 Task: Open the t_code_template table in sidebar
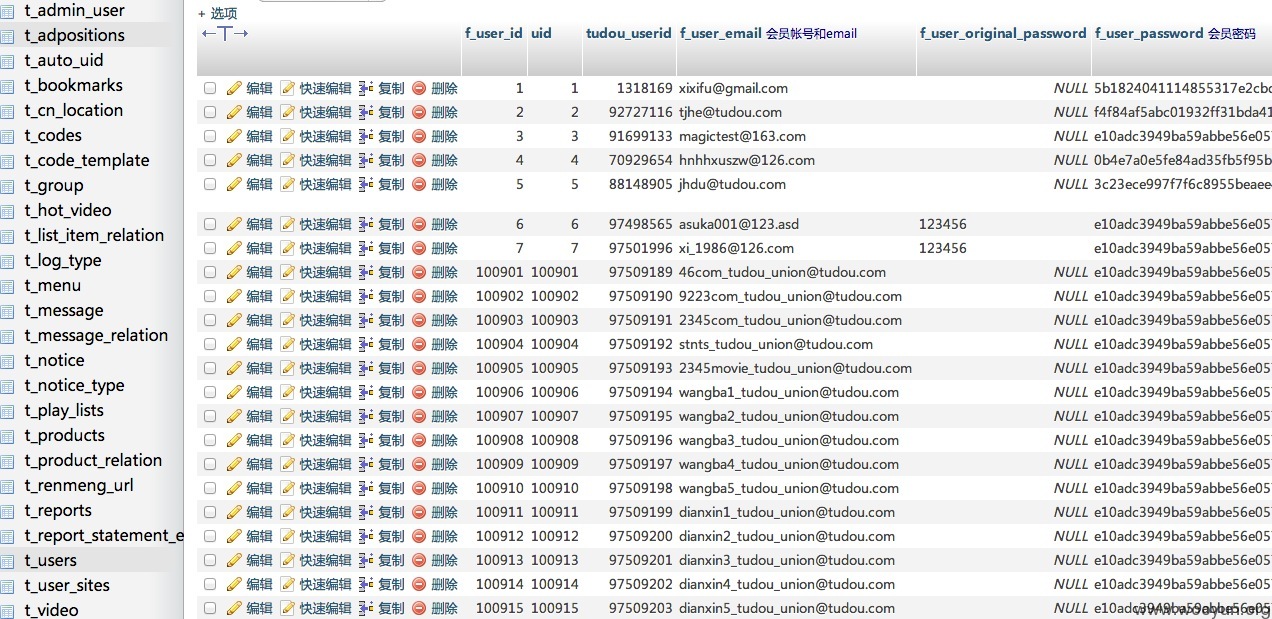(87, 160)
